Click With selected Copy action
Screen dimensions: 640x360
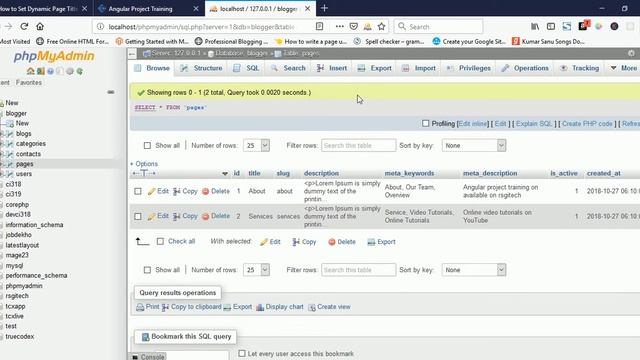pos(304,242)
